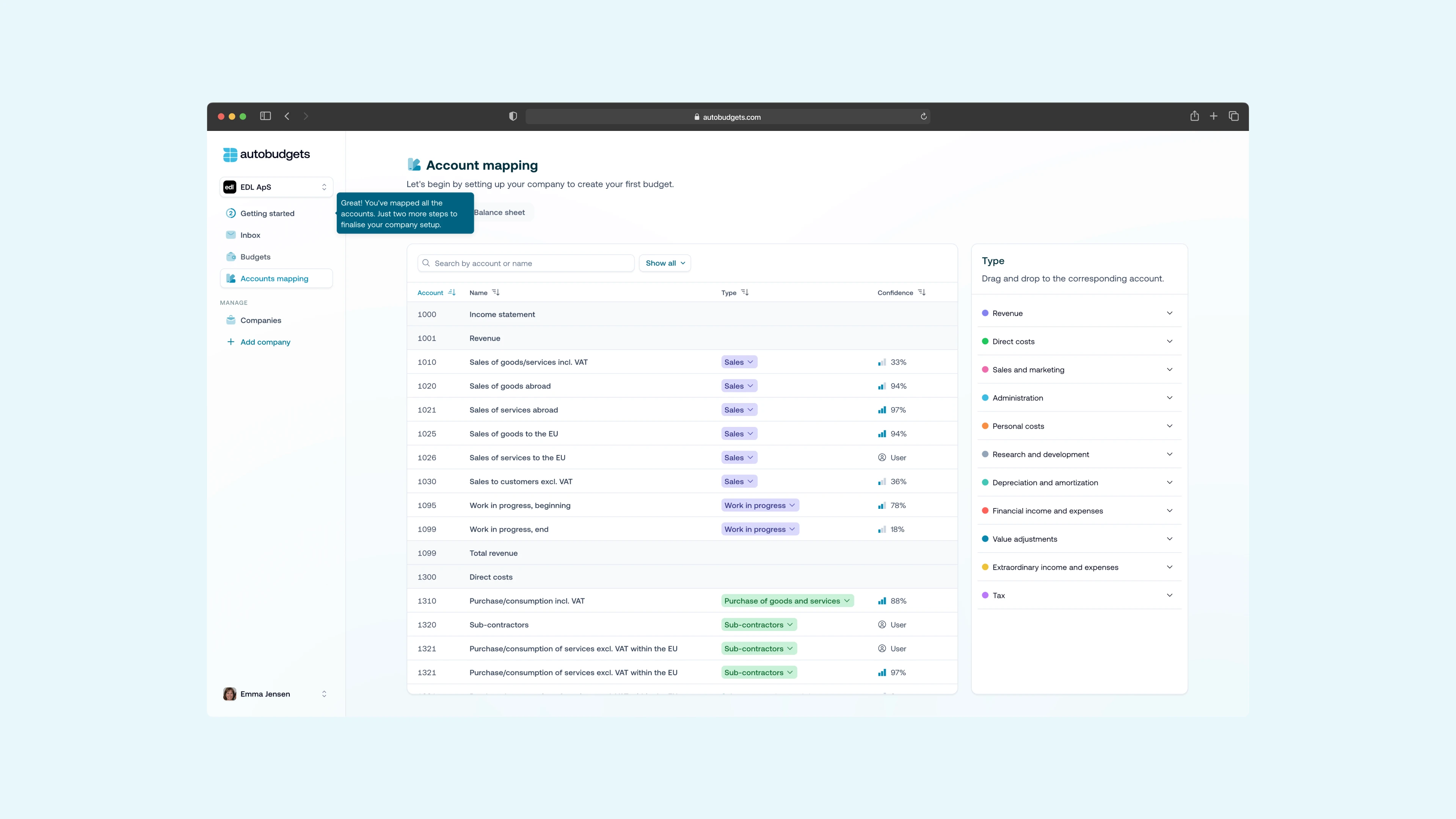Switch to the Balance sheet tab
Viewport: 1456px width, 819px height.
click(x=499, y=212)
